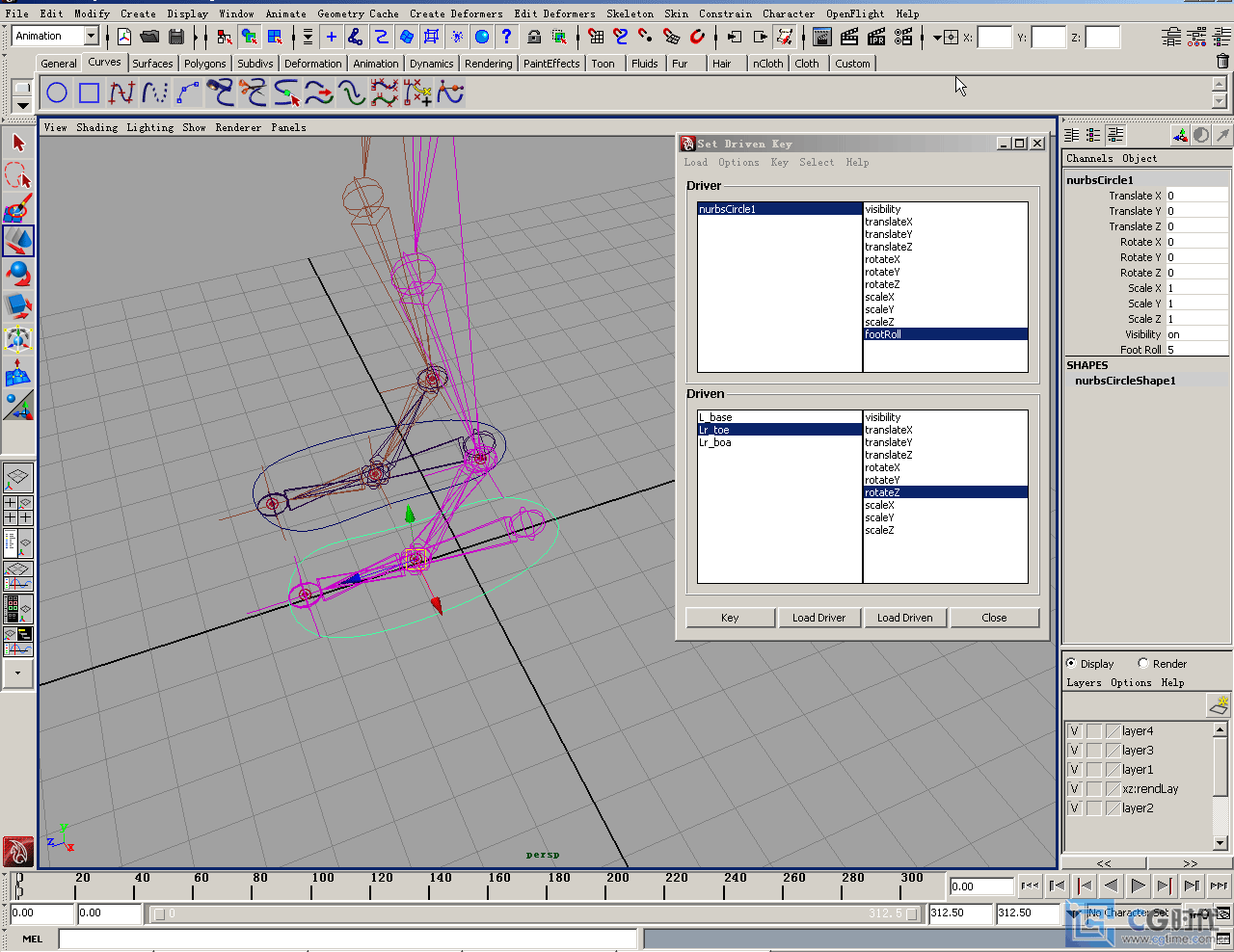Click the make live magnet icon

pos(697,37)
